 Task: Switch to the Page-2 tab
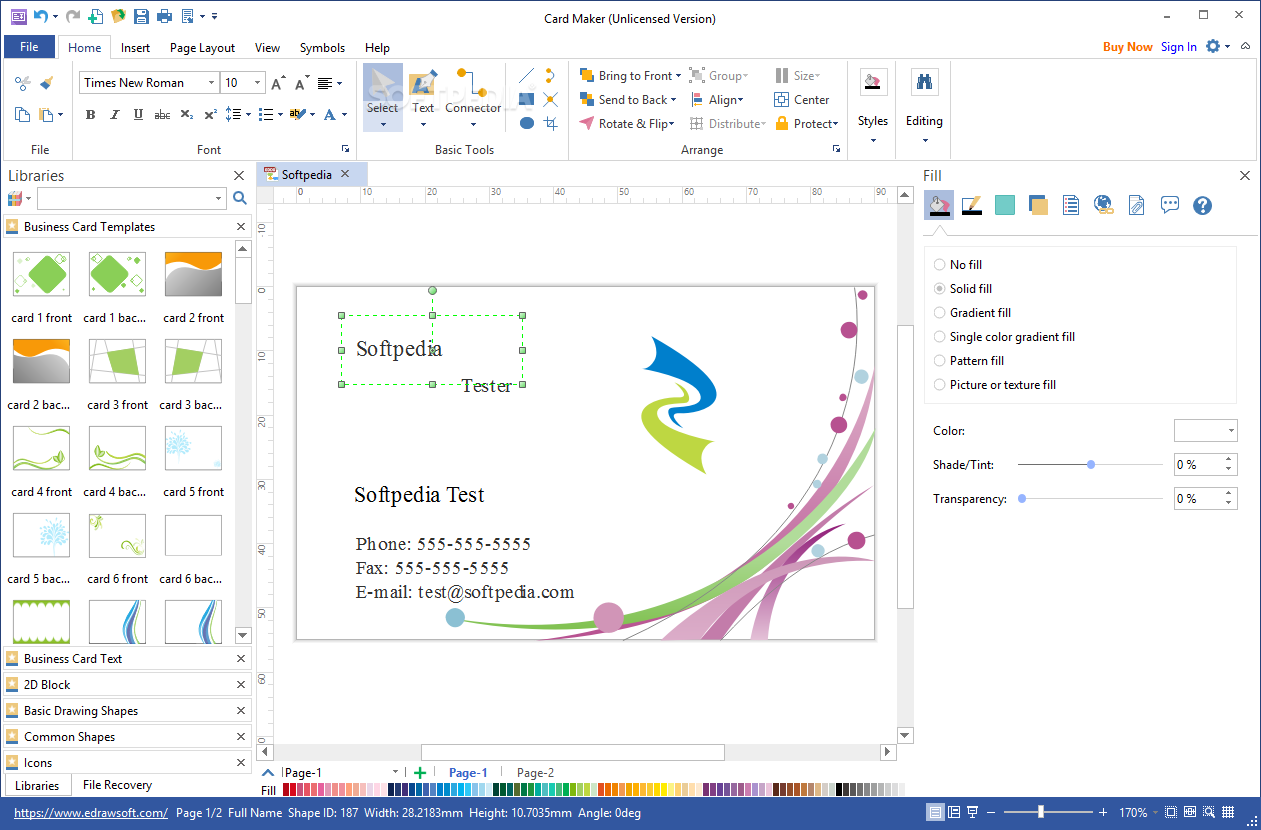535,773
